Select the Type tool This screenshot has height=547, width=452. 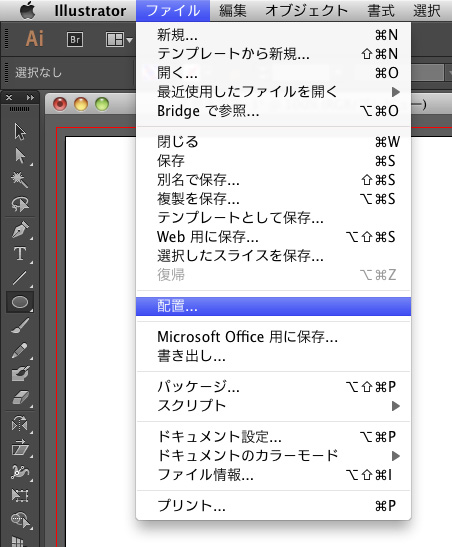tap(20, 254)
